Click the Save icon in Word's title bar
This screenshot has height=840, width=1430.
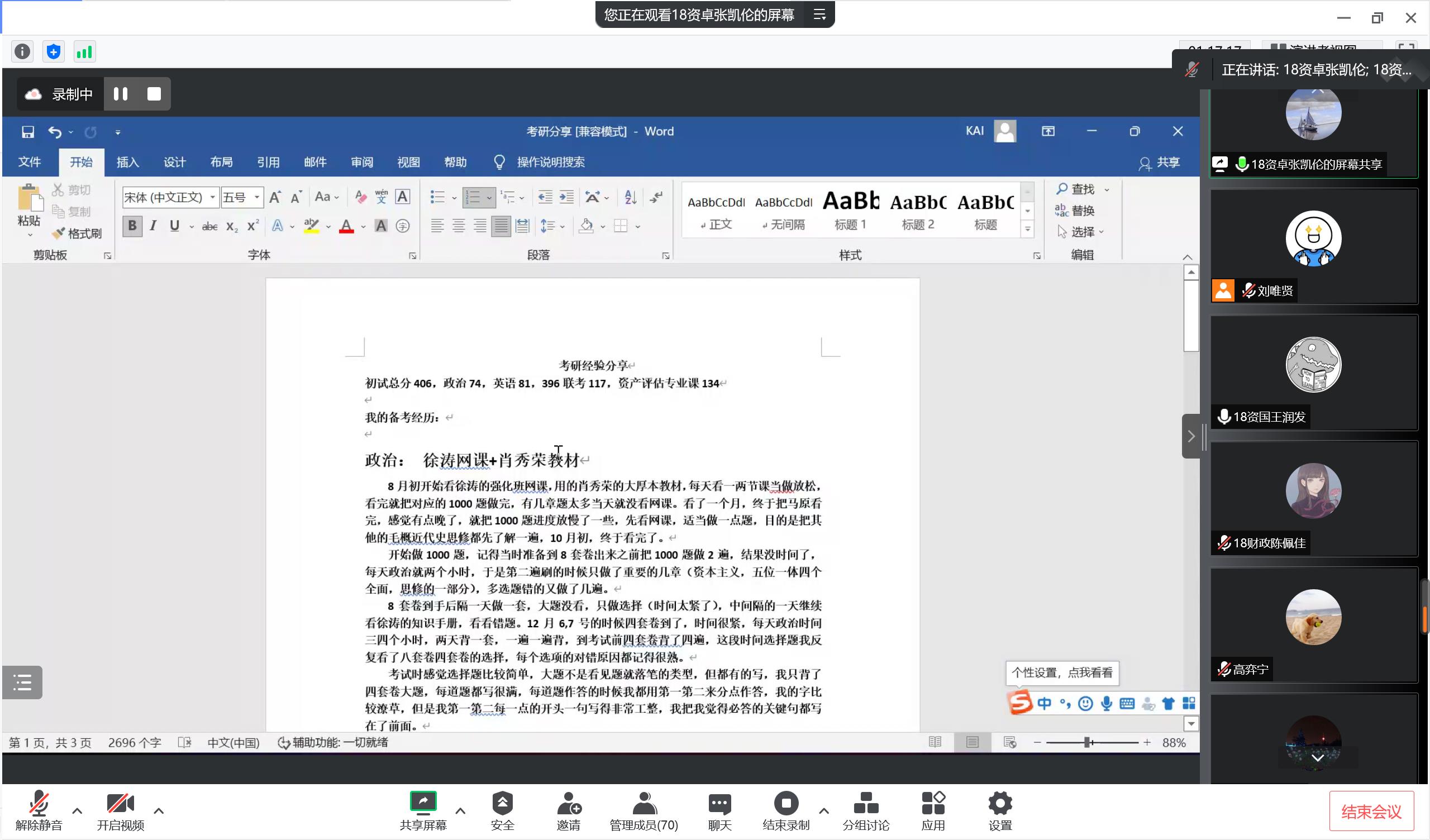28,132
